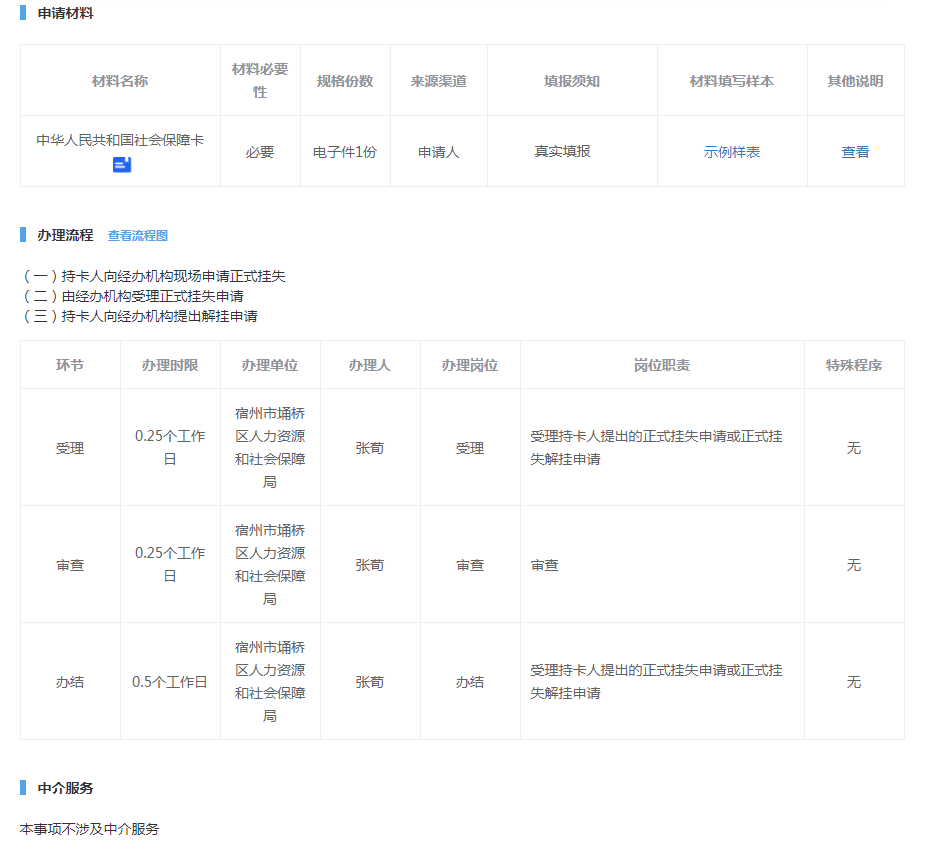Click the 特殊程序 column header
927x858 pixels.
(854, 365)
